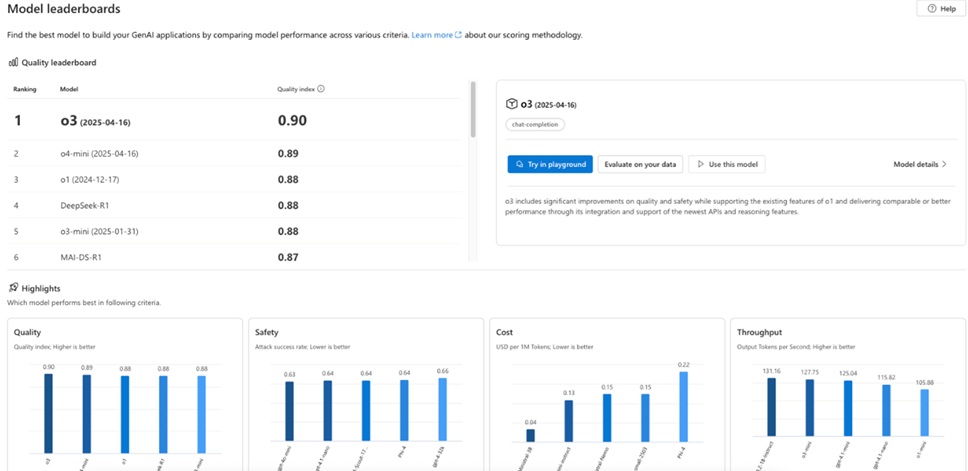Open the Learn more link
The image size is (968, 471).
pos(436,35)
